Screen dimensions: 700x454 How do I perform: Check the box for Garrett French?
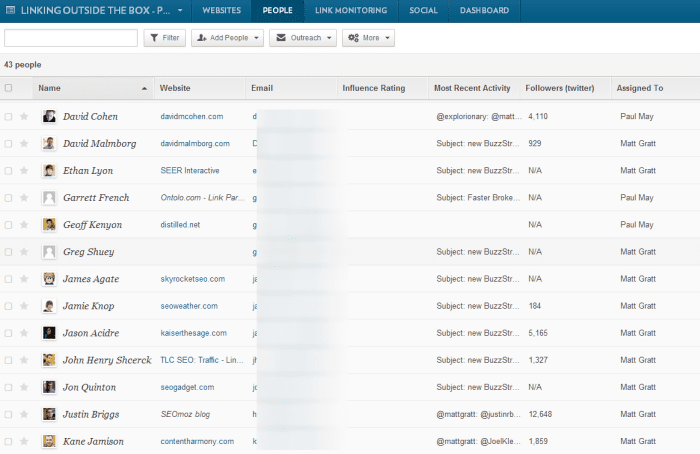point(8,198)
